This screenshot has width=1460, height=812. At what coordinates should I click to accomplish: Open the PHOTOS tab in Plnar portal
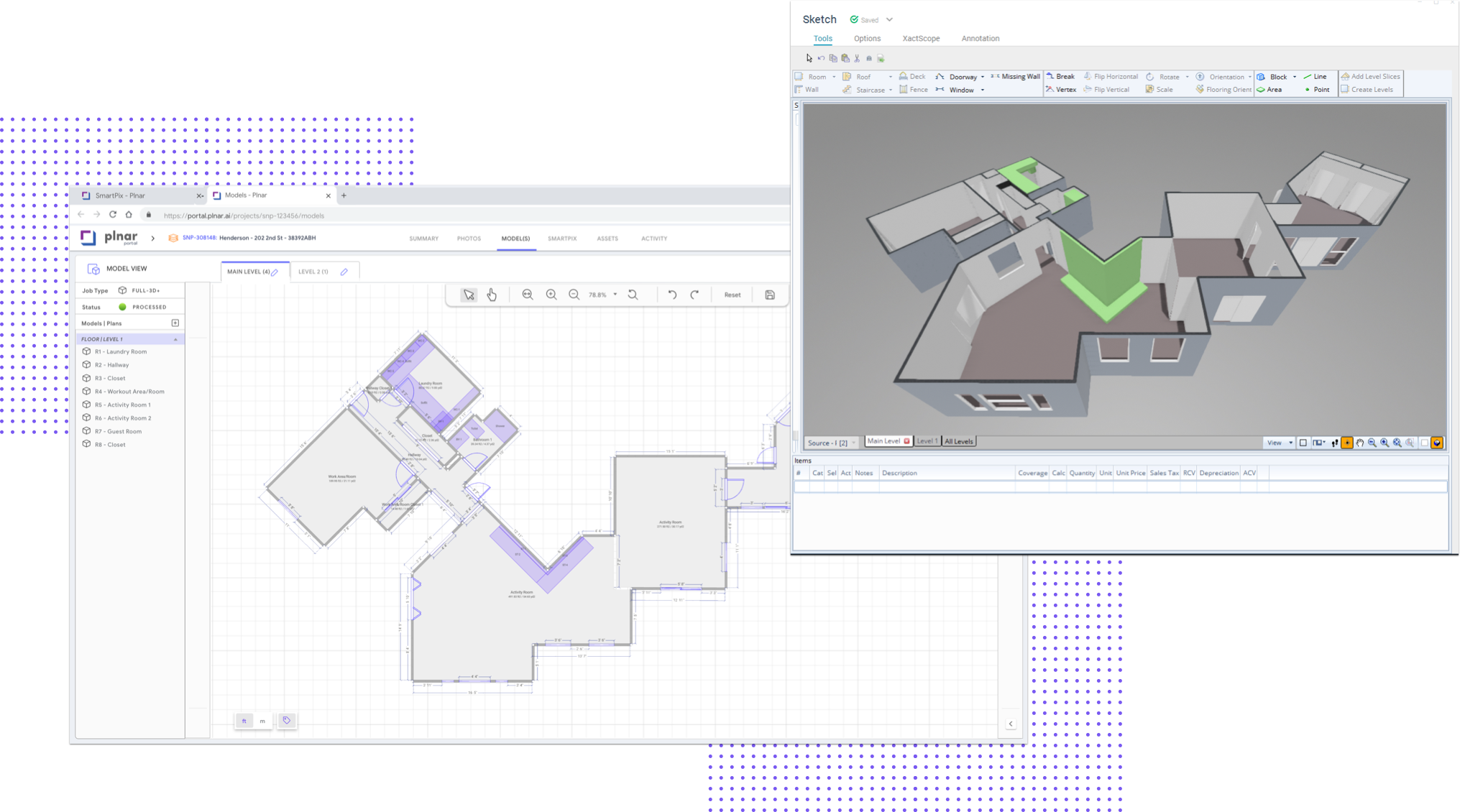[469, 239]
